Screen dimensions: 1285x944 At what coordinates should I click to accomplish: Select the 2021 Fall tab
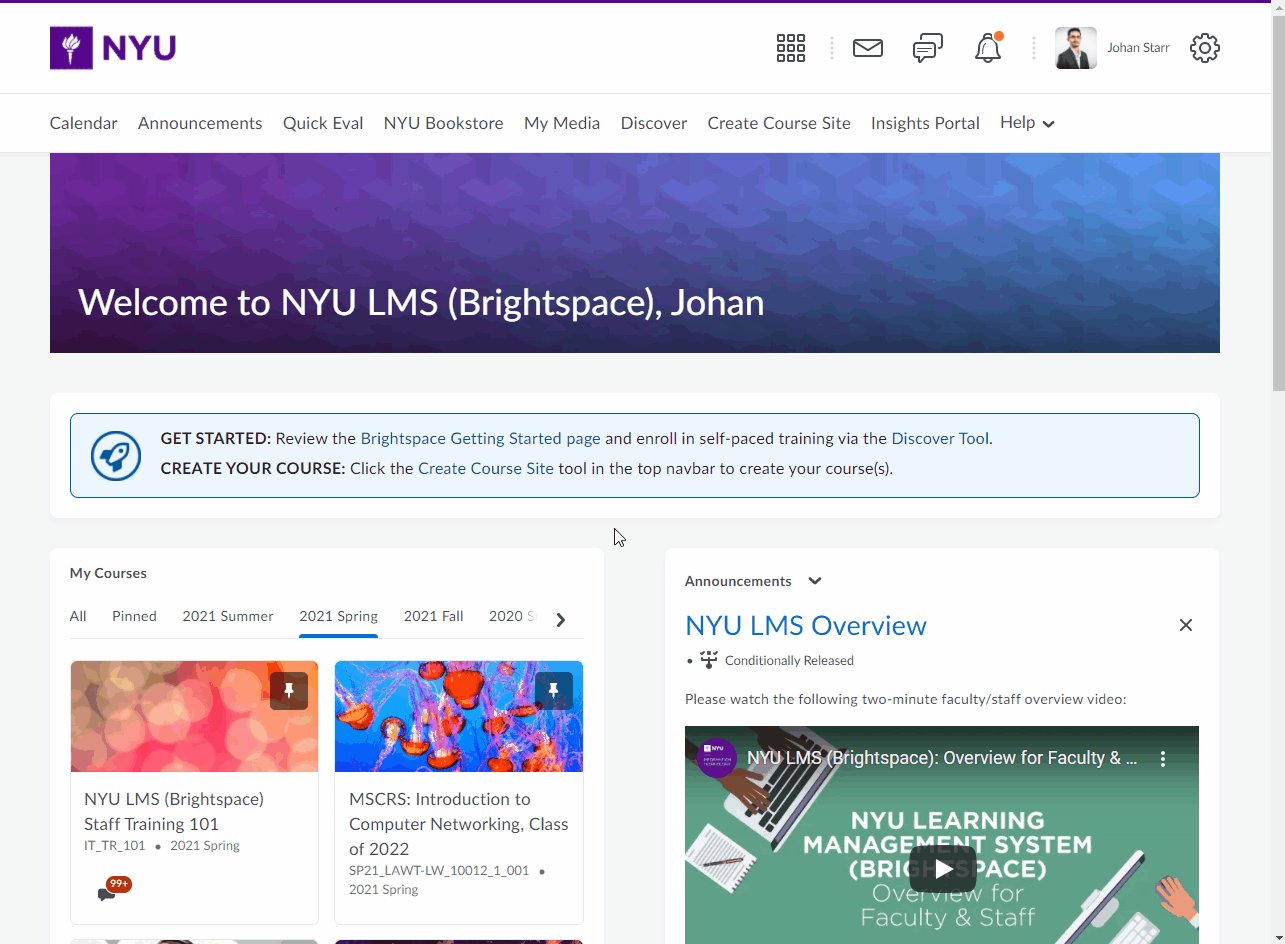(434, 616)
